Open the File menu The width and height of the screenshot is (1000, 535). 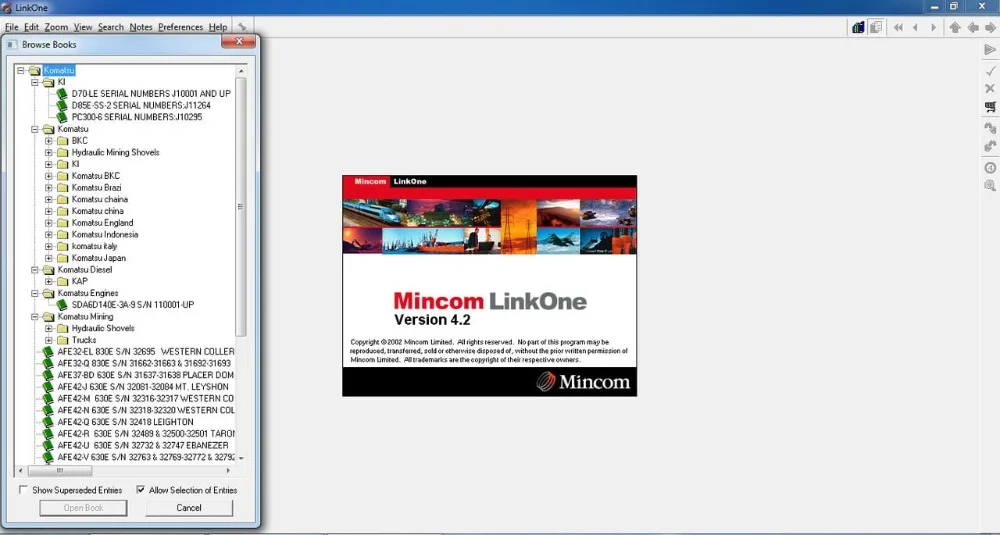tap(11, 27)
